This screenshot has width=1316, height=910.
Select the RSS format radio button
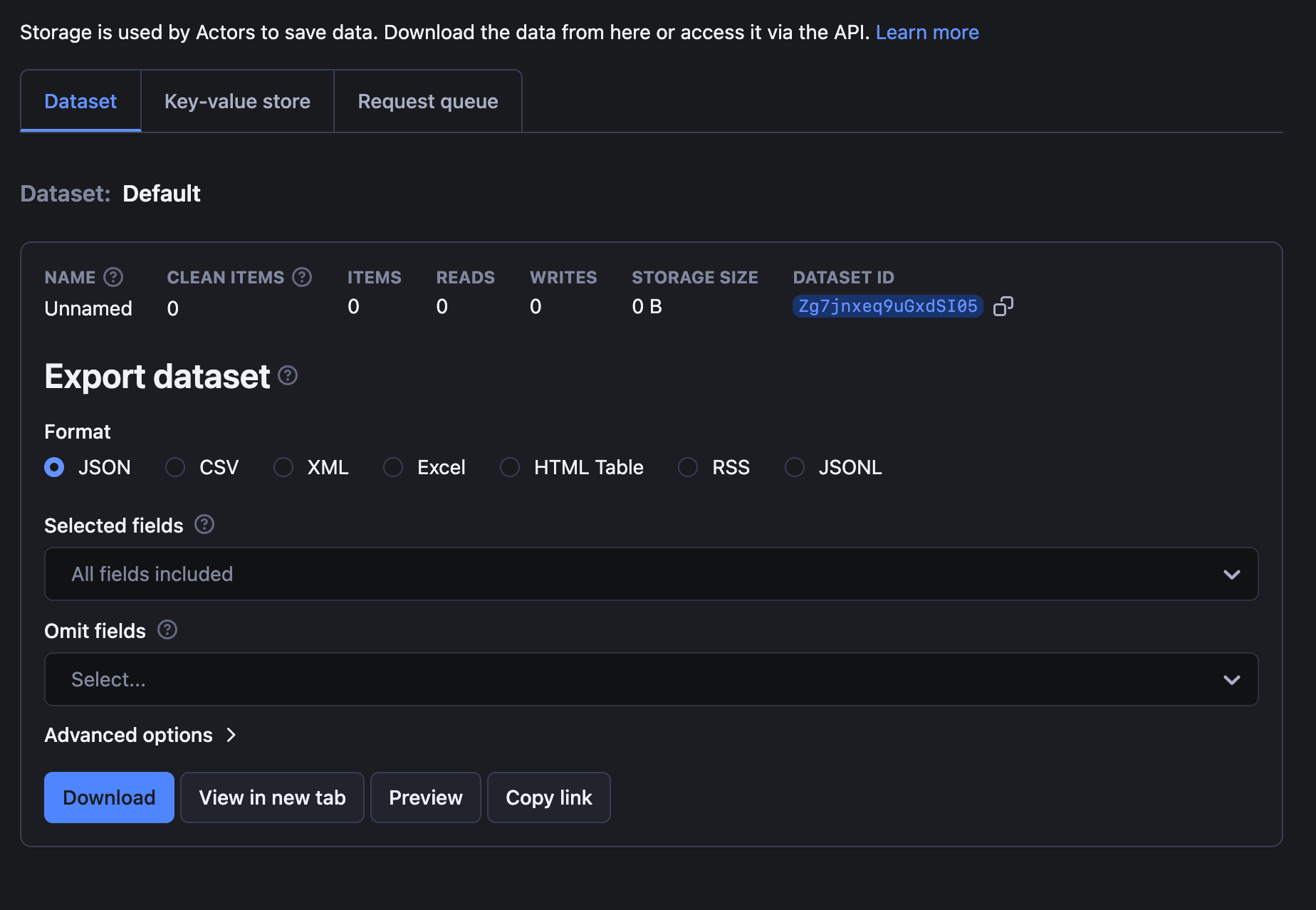pyautogui.click(x=687, y=467)
